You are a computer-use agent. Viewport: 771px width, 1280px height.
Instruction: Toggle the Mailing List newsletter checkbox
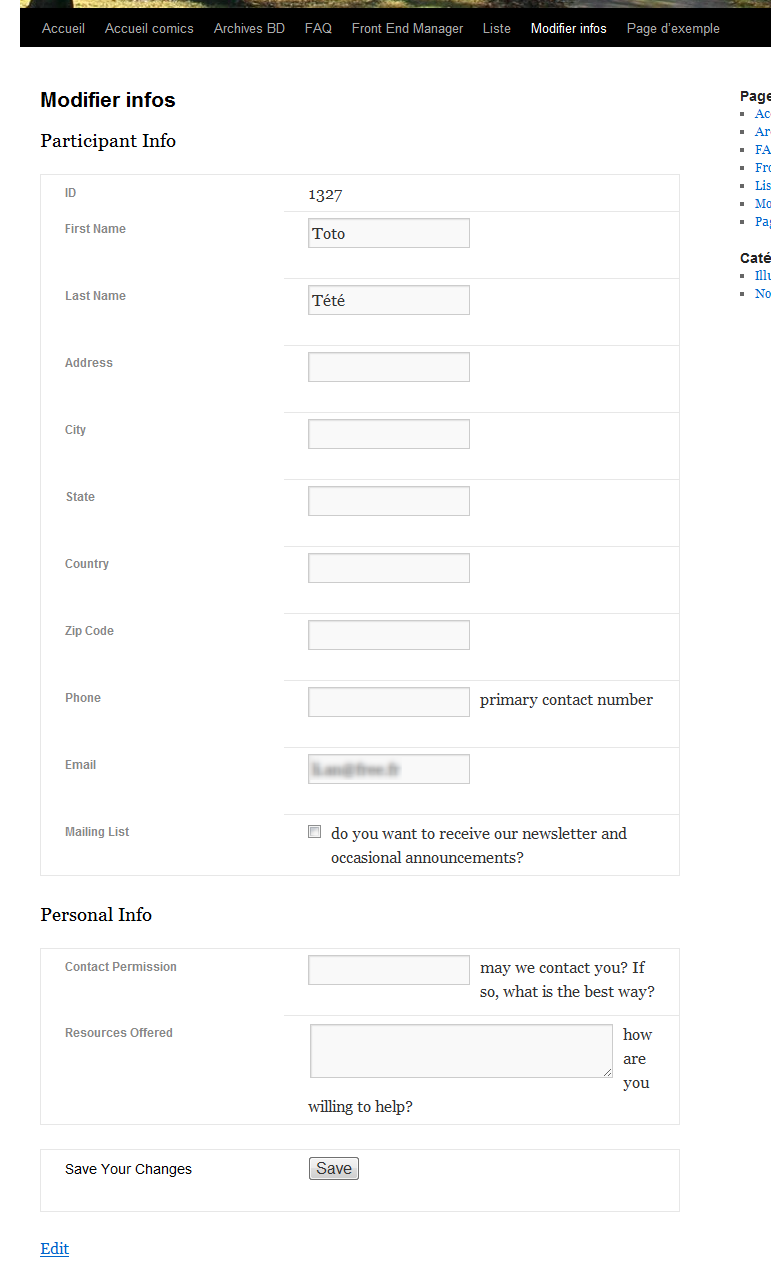point(315,832)
